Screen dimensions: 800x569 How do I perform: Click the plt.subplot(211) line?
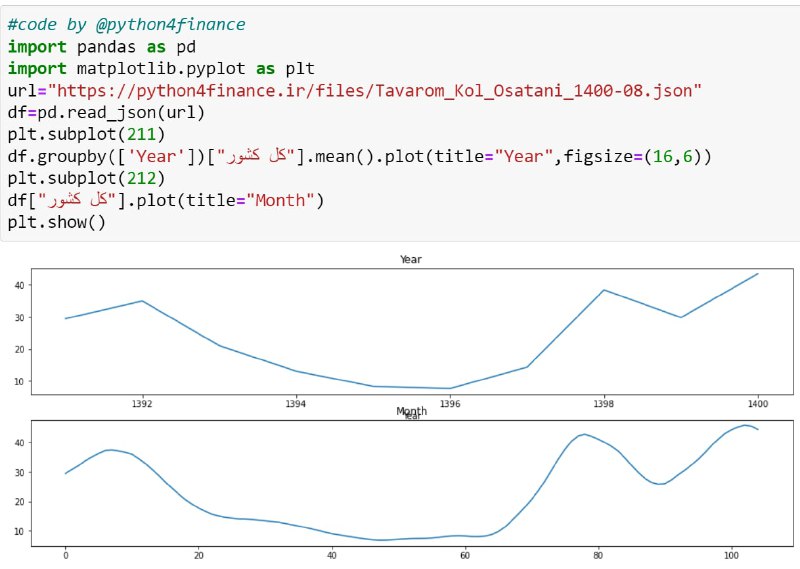point(86,135)
